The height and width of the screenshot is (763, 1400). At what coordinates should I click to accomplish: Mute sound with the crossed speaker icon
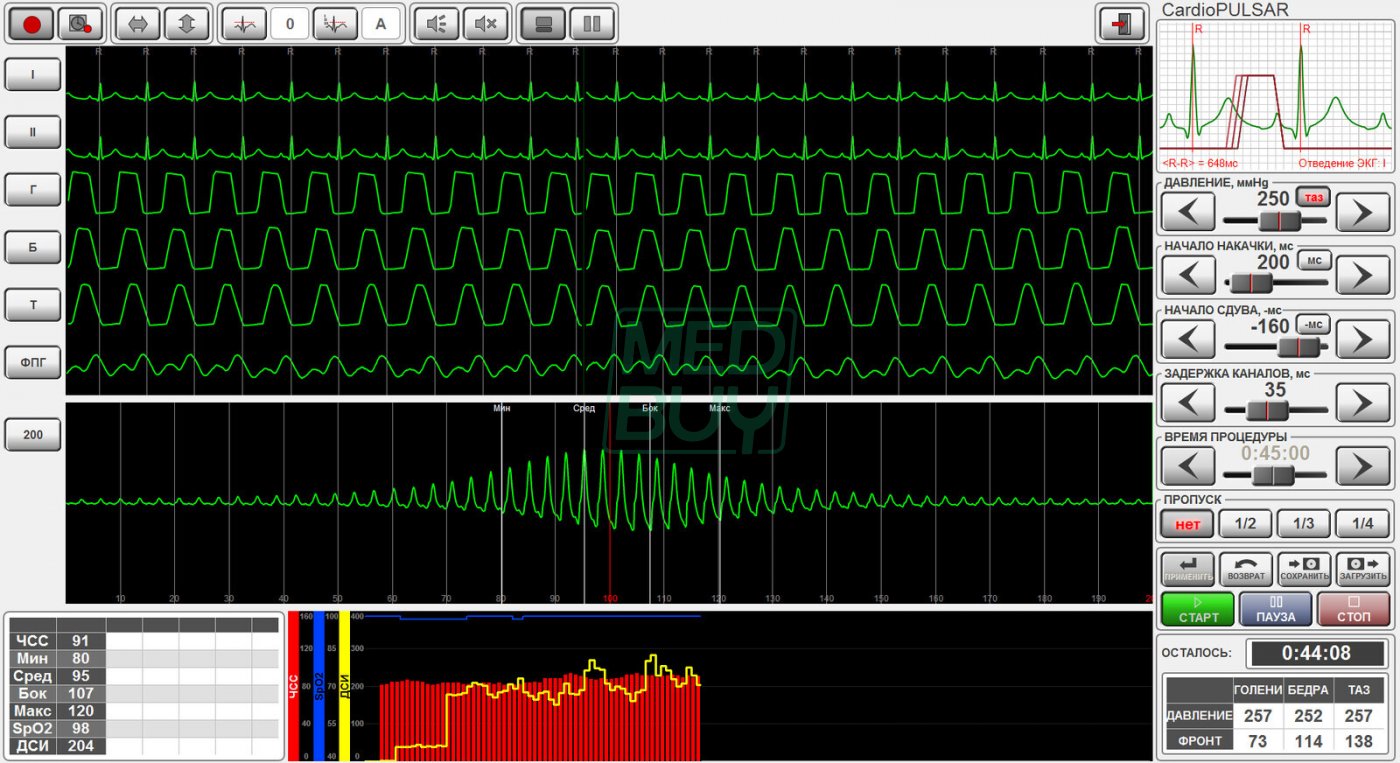pos(486,23)
